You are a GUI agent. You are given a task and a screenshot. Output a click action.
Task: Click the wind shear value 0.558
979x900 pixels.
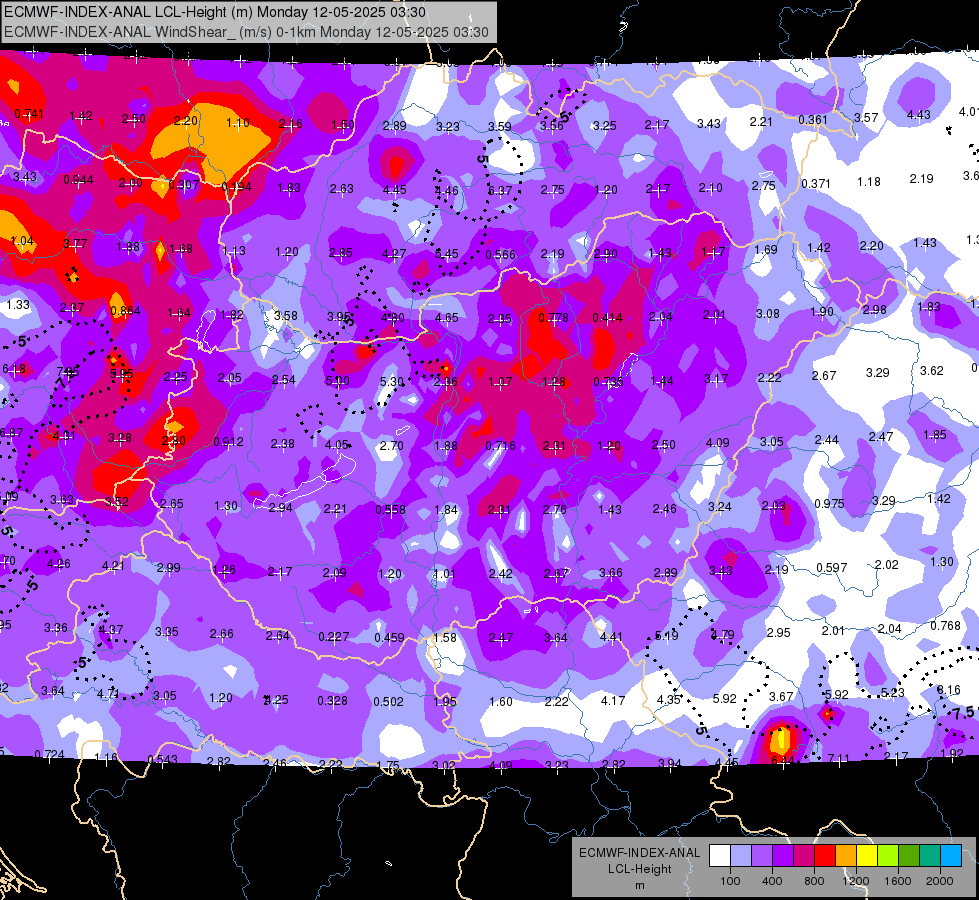(391, 510)
